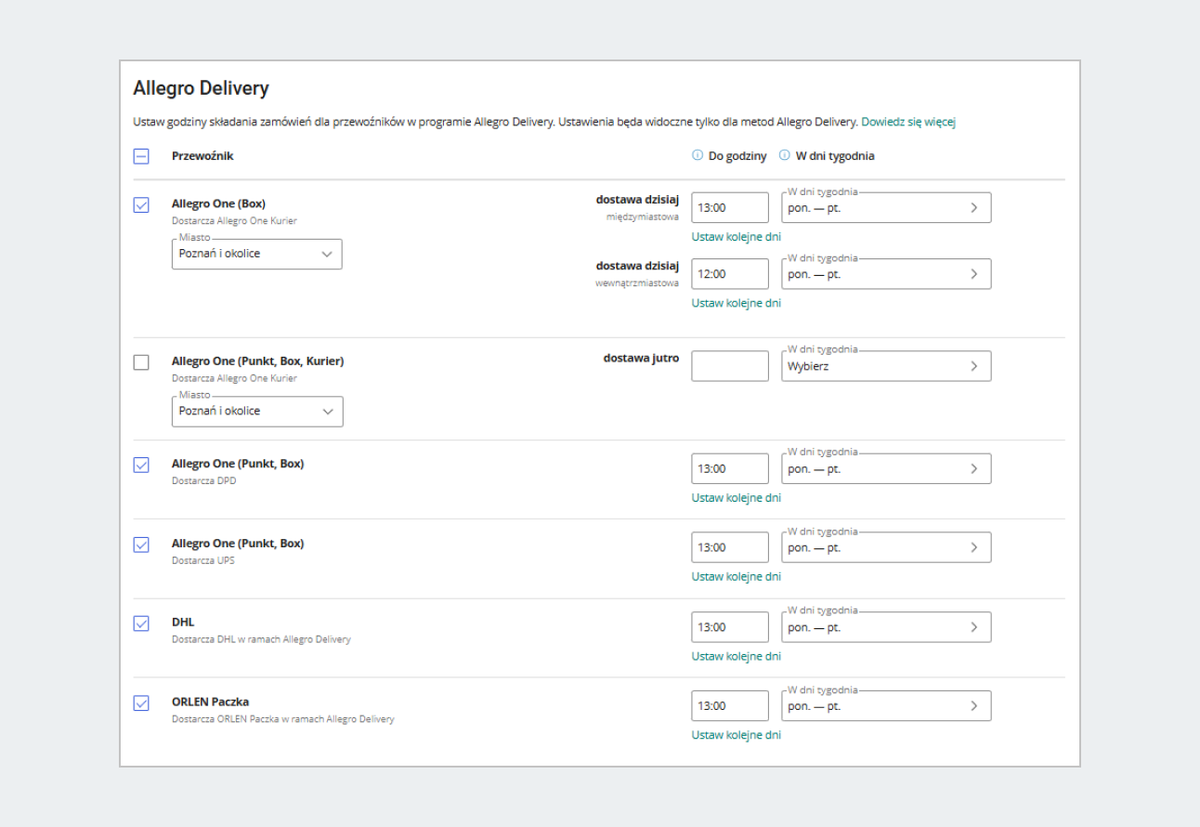Screen dimensions: 1200x827
Task: Open the Miasto dropdown under Allegro One (Box)
Action: point(257,254)
